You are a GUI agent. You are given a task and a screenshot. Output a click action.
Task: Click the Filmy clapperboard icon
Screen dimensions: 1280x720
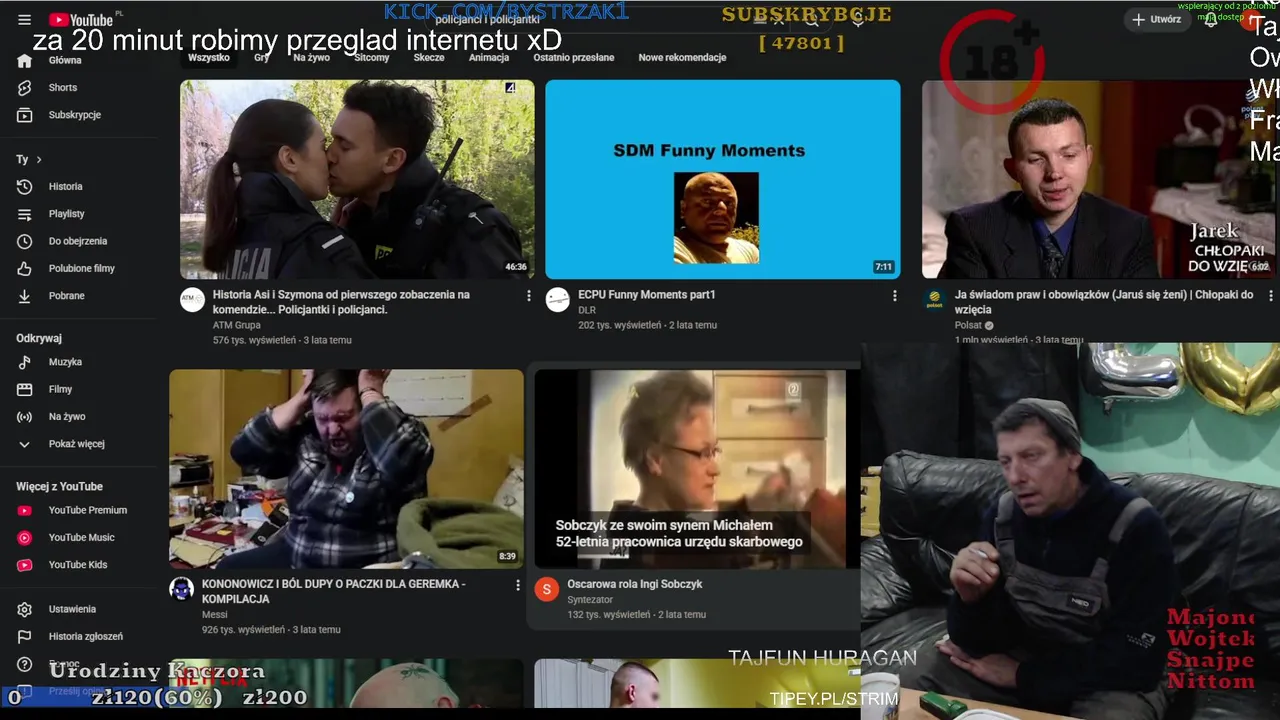point(25,389)
